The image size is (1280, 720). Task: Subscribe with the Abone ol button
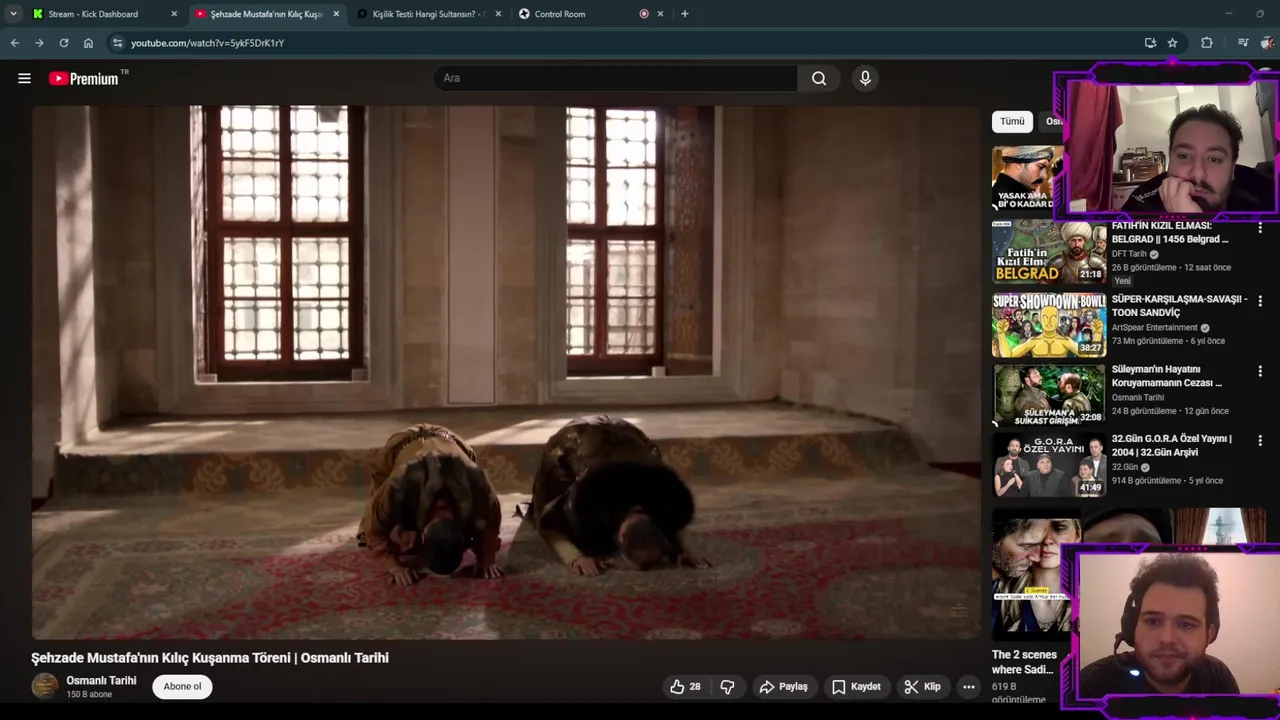click(182, 686)
